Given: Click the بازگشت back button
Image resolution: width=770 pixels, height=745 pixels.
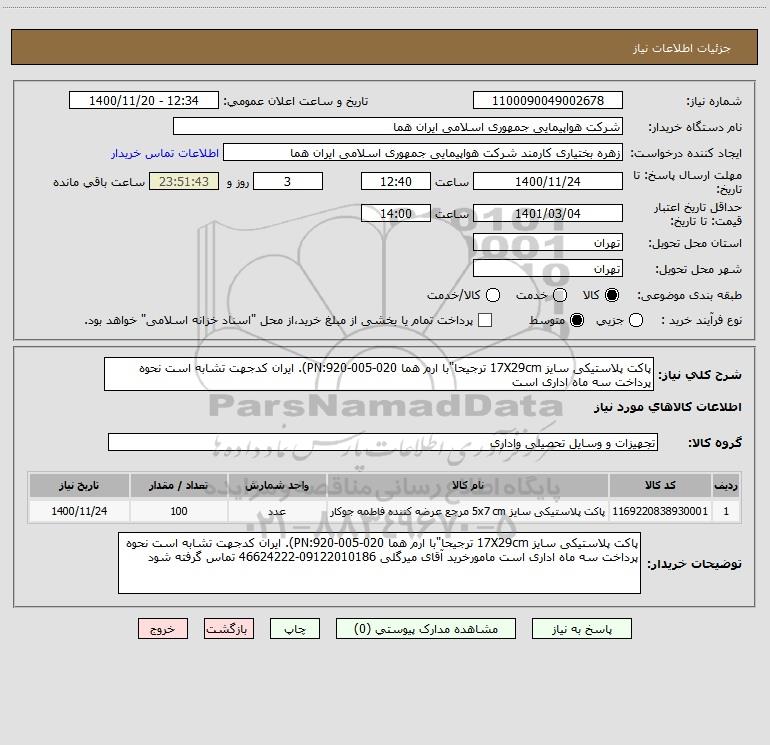Looking at the screenshot, I should [229, 629].
